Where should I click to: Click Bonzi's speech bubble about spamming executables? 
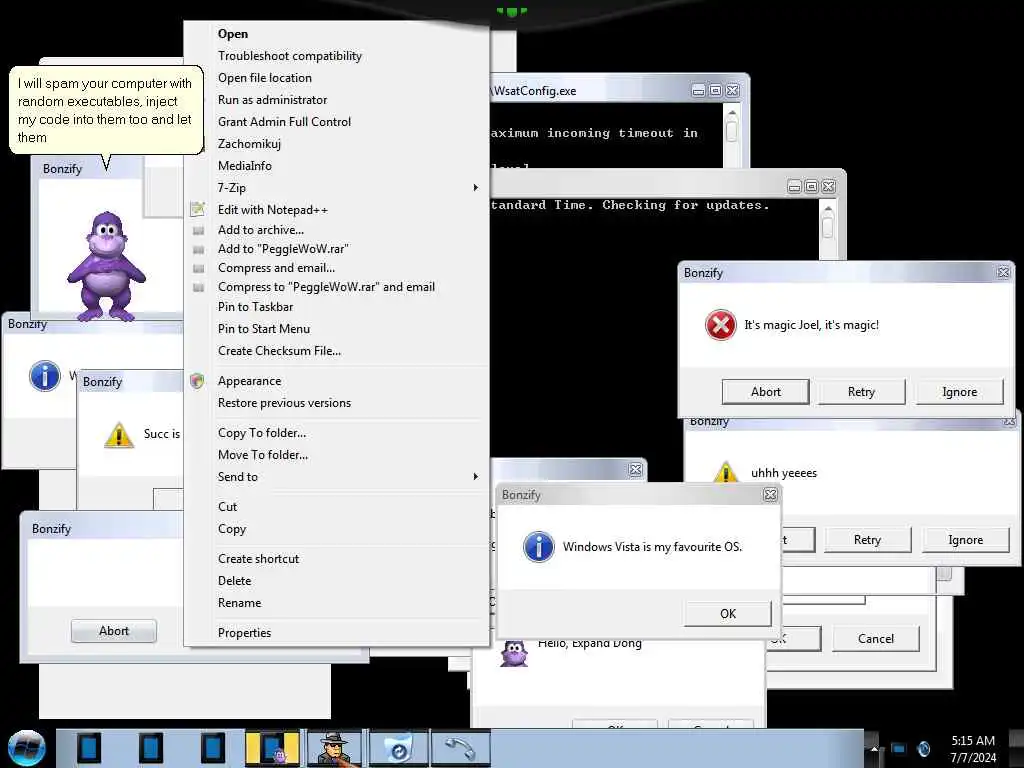[x=106, y=110]
